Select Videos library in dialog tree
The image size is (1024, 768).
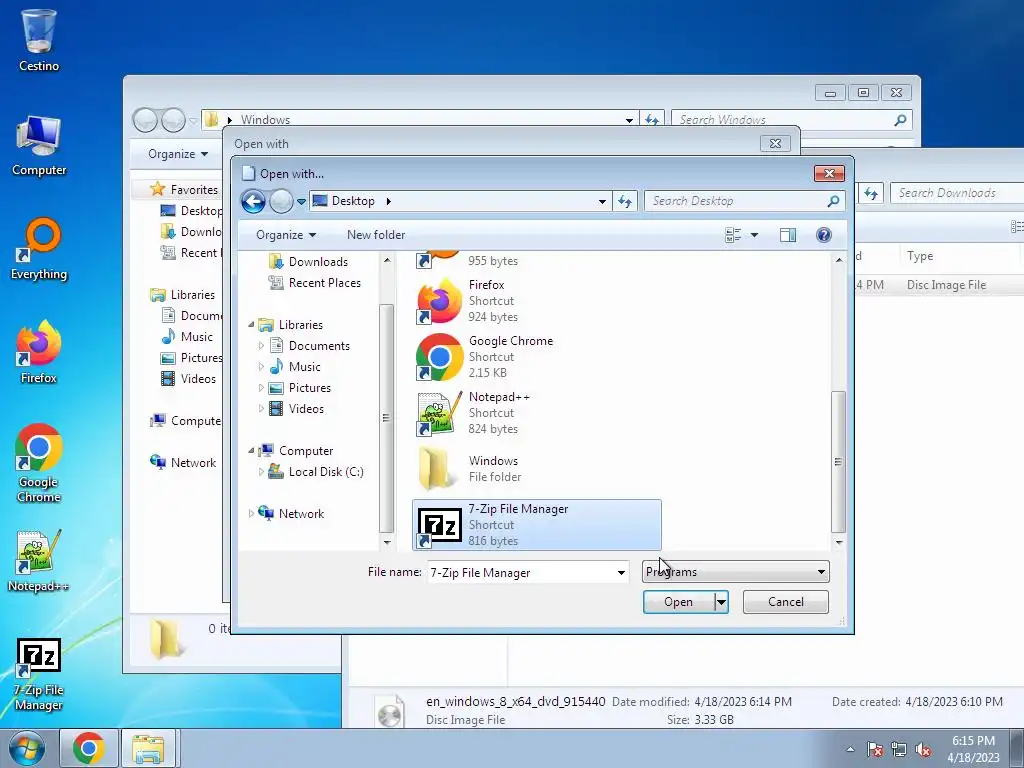coord(306,409)
